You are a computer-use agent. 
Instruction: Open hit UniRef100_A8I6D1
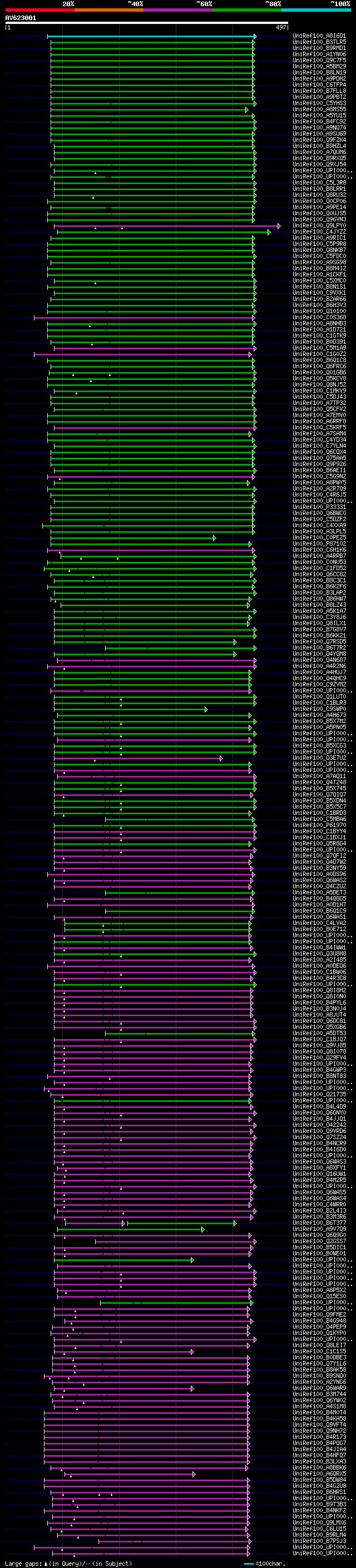coord(319,36)
